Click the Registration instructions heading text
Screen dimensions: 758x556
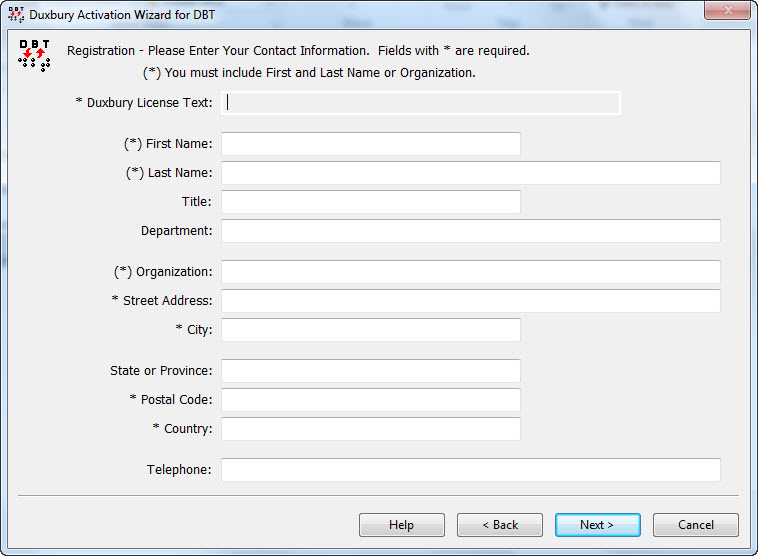[298, 51]
